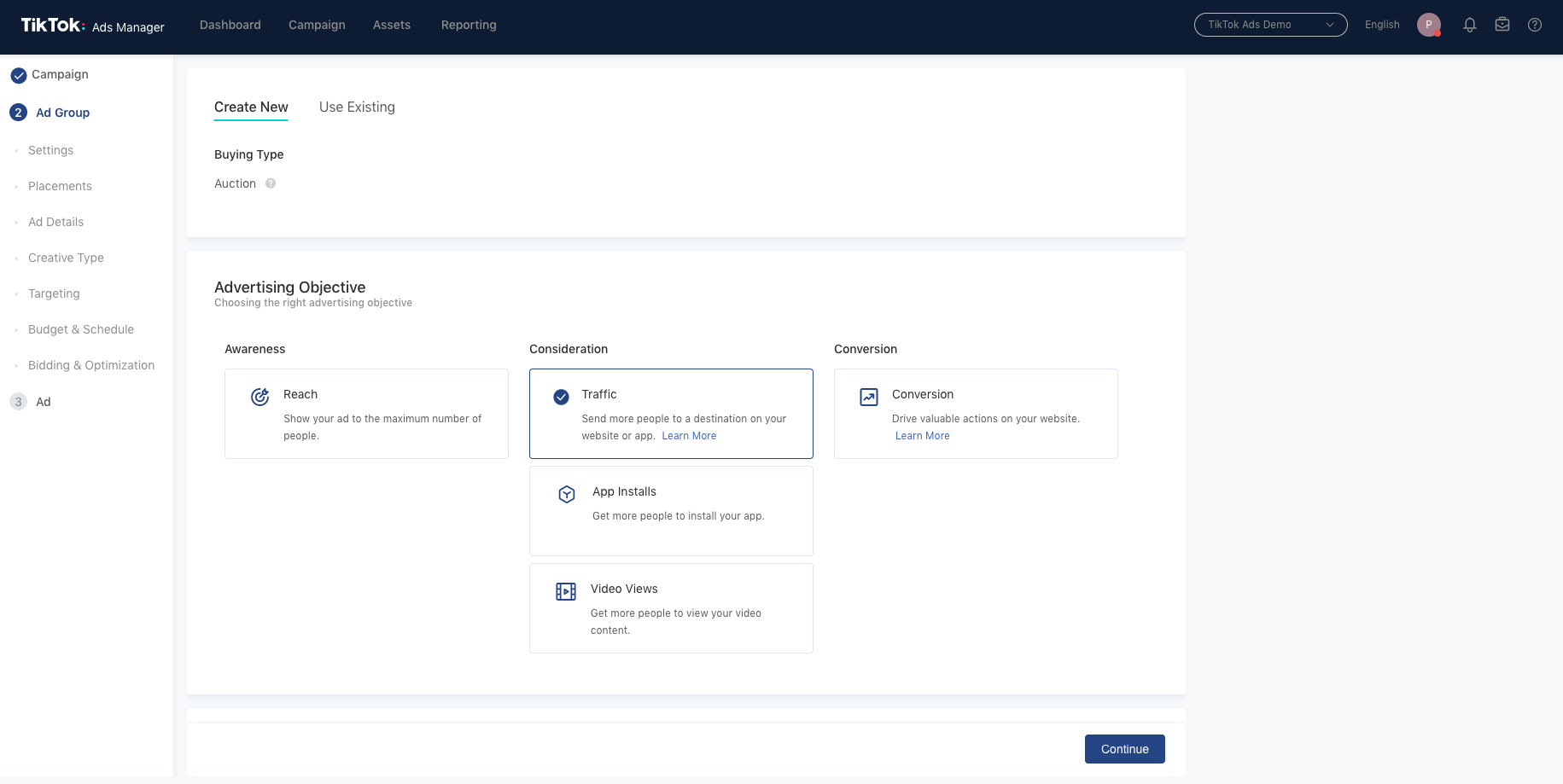Click the Auction info tooltip icon

[x=271, y=183]
